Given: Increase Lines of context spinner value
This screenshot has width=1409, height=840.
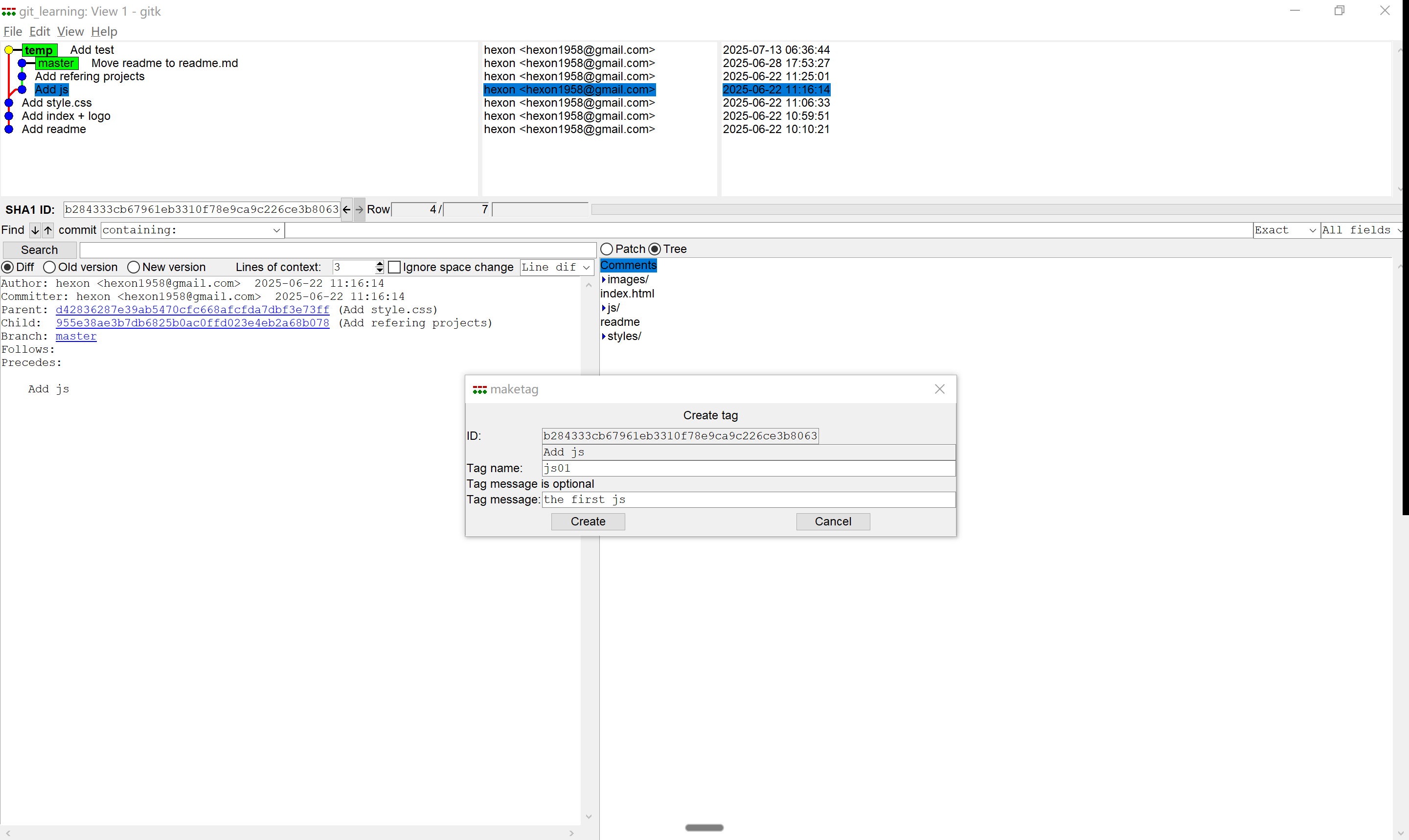Looking at the screenshot, I should pos(380,264).
